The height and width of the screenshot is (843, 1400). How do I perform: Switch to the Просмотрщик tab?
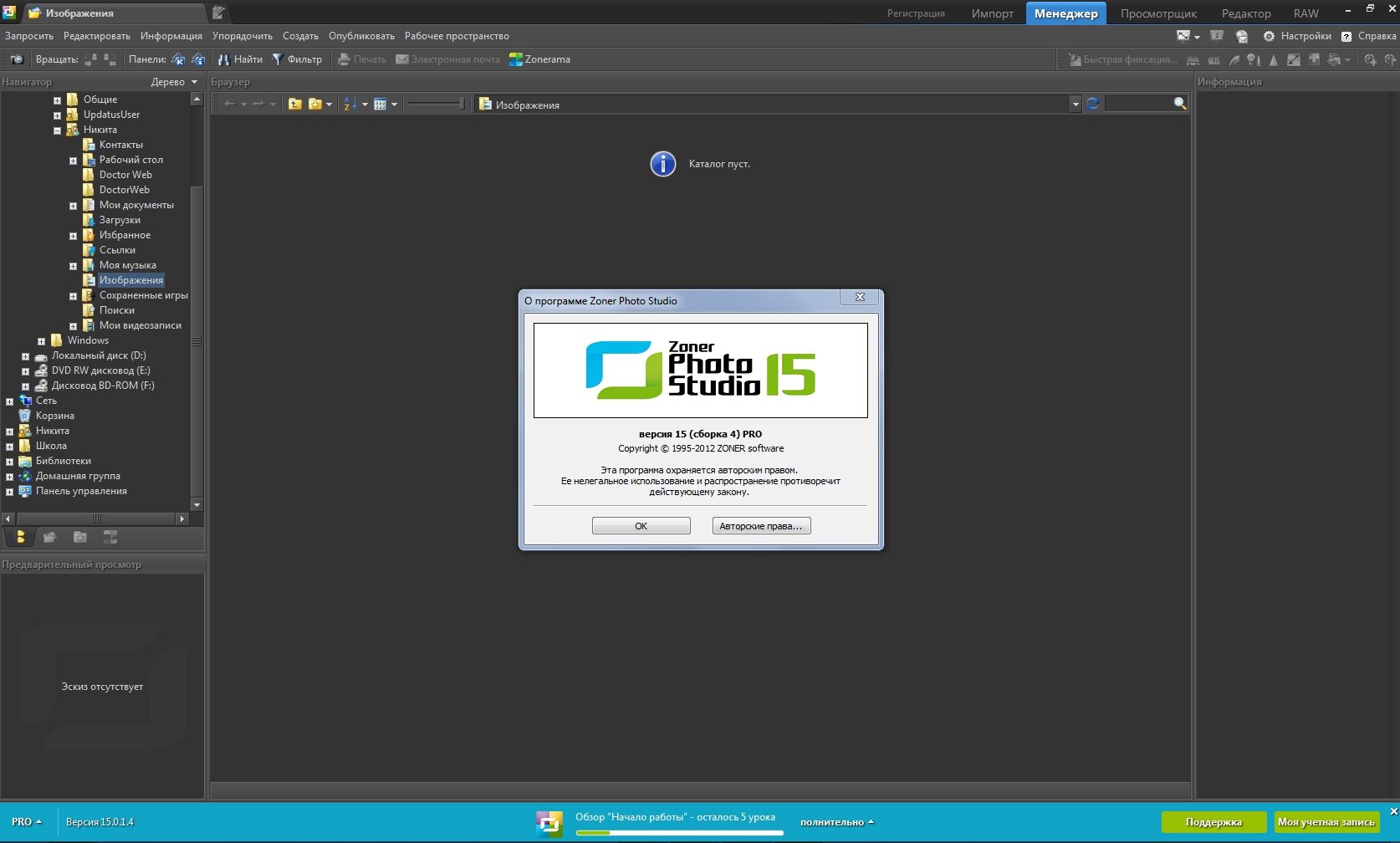click(1158, 13)
